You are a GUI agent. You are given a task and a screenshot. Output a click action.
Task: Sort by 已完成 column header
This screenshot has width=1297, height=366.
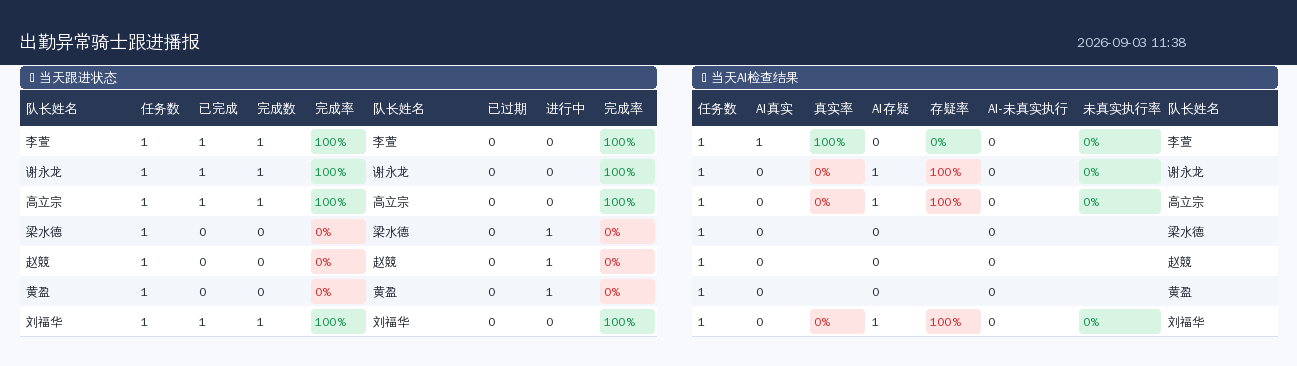218,108
